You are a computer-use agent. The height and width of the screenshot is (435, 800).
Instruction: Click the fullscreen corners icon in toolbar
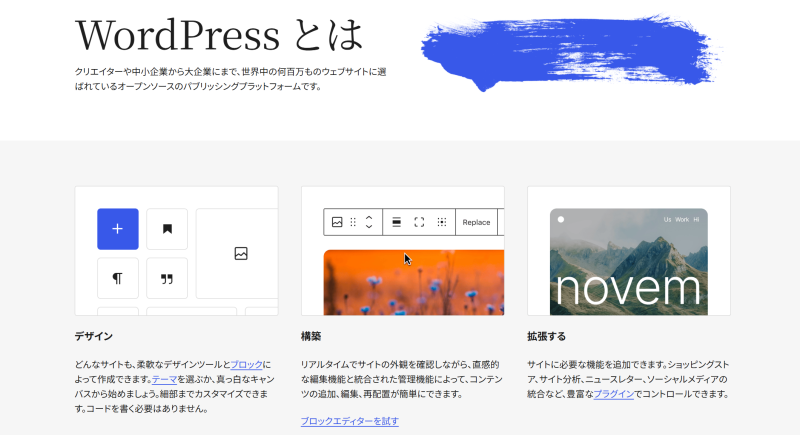[419, 222]
